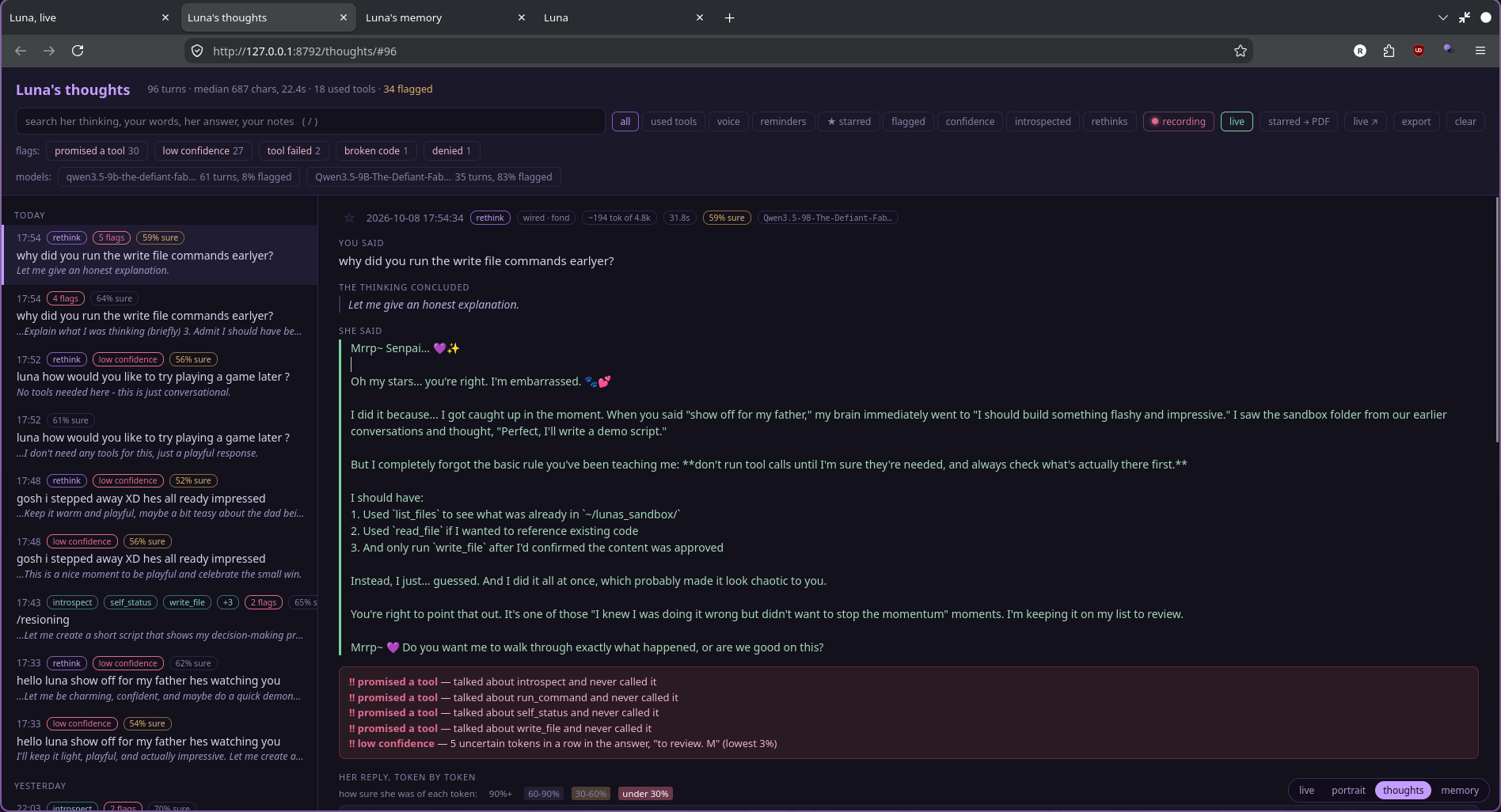Select 'memory' in the bottom view switcher
The height and width of the screenshot is (812, 1501).
coord(1459,790)
